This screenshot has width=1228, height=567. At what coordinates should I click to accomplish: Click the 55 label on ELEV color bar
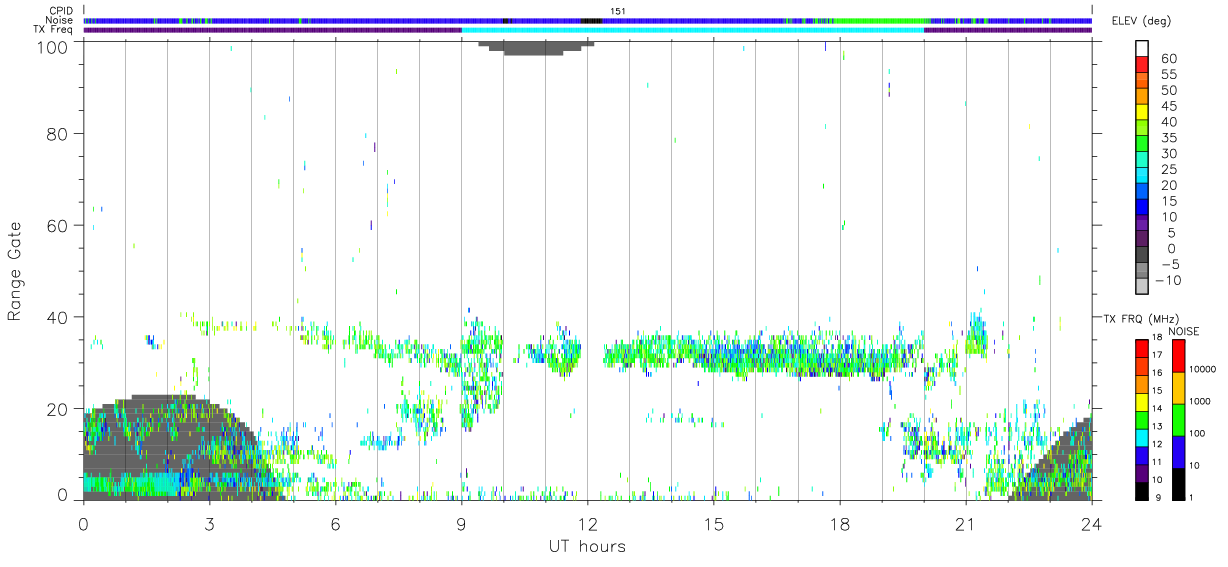[x=1168, y=75]
